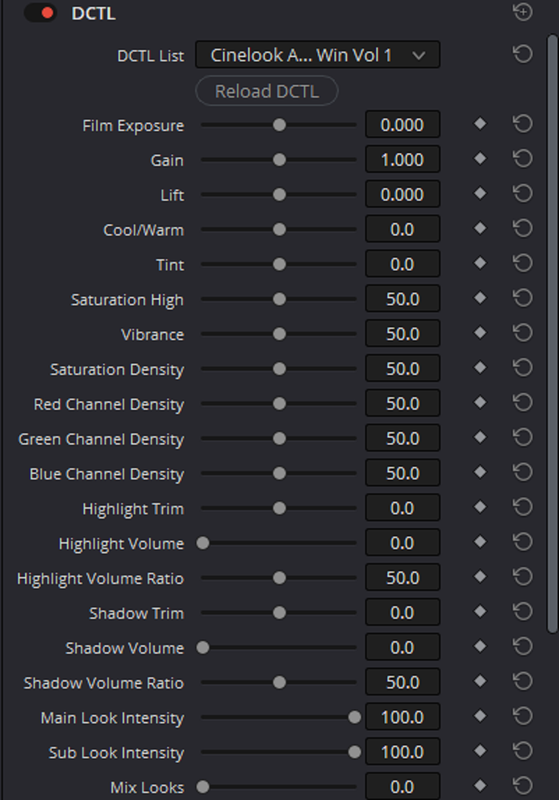Add keyframe for Saturation High
Viewport: 559px width, 800px height.
480,298
